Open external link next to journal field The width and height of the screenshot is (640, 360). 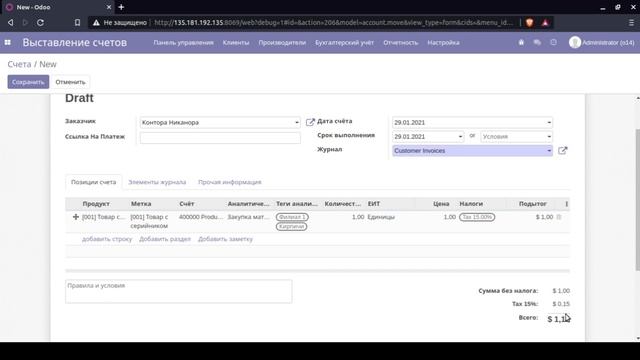[x=562, y=151]
